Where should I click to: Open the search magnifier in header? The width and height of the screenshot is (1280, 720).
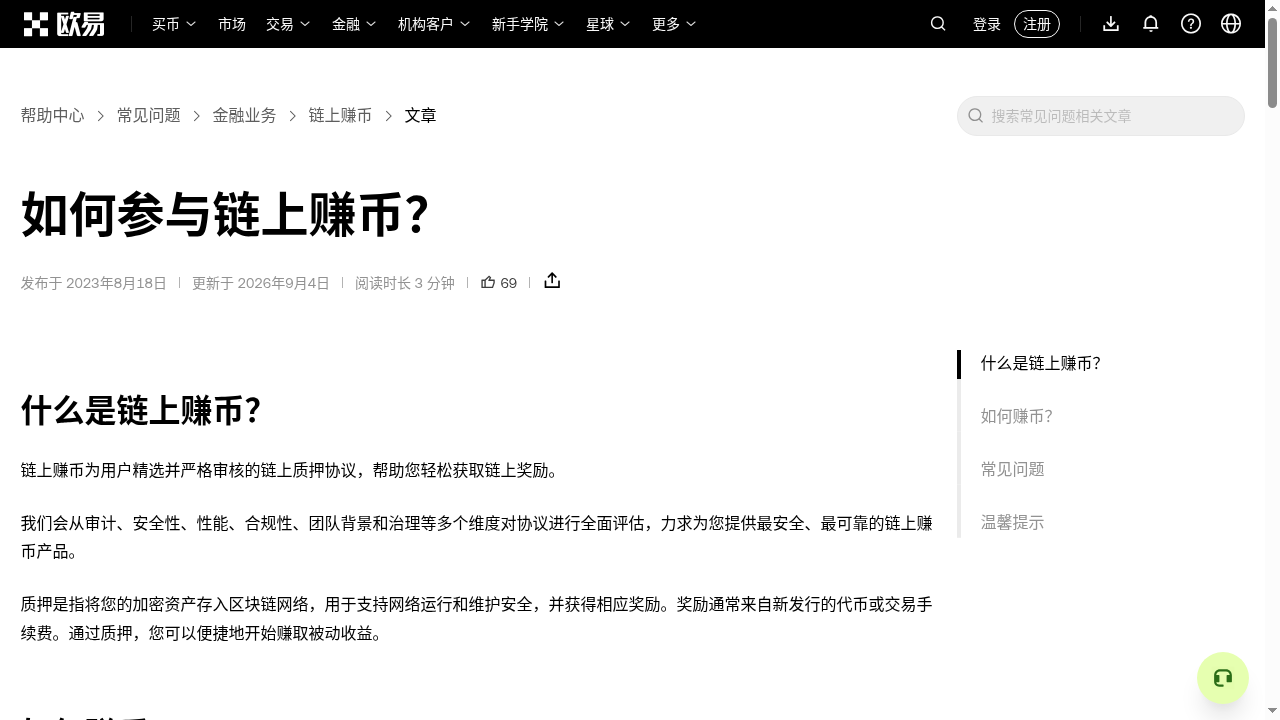click(x=938, y=24)
